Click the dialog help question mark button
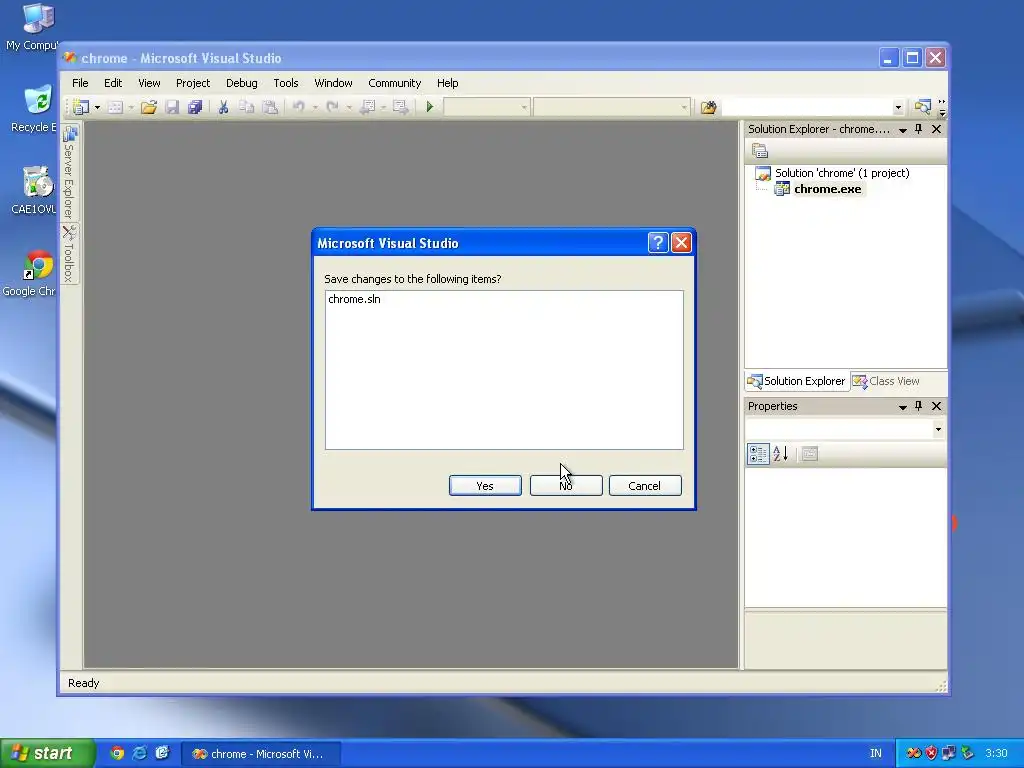 tap(658, 243)
